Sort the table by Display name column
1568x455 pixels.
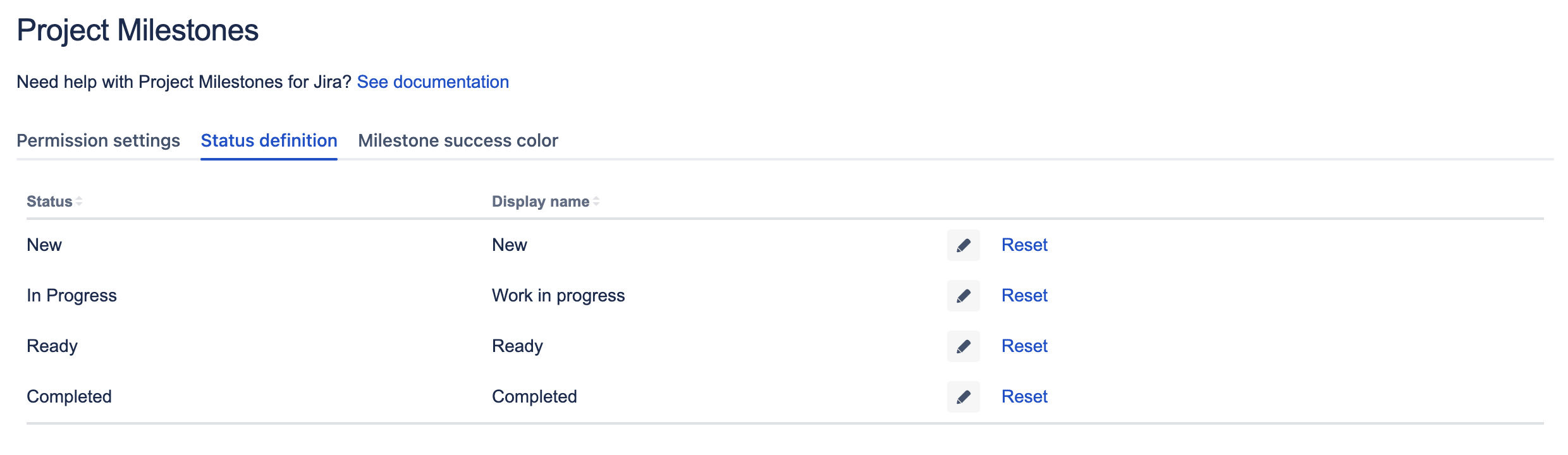(x=596, y=201)
